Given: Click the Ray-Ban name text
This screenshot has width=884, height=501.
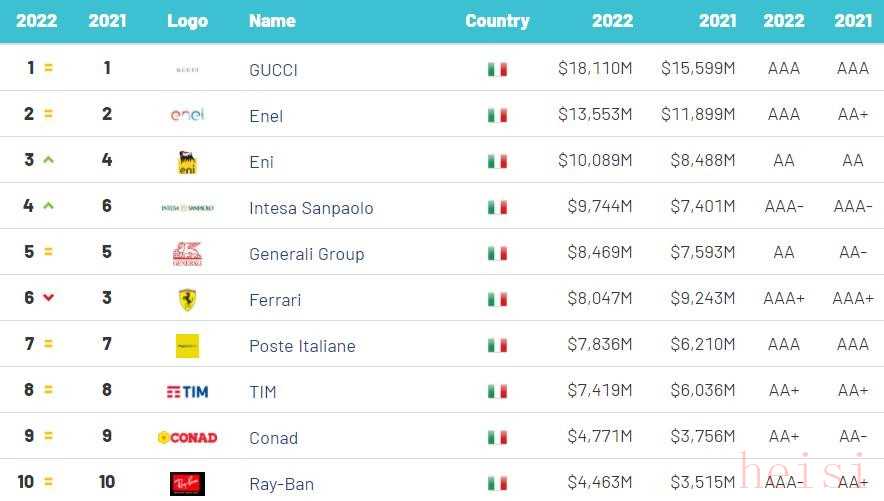Looking at the screenshot, I should click(281, 484).
